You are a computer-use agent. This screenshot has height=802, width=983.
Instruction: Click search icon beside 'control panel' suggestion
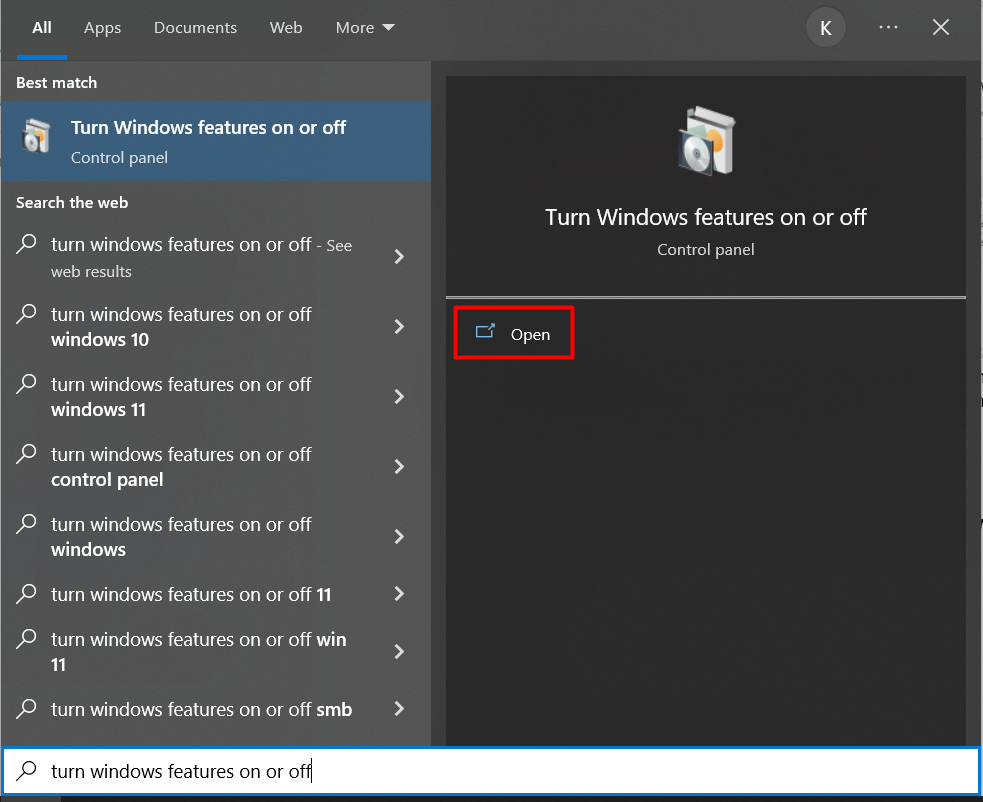tap(26, 454)
